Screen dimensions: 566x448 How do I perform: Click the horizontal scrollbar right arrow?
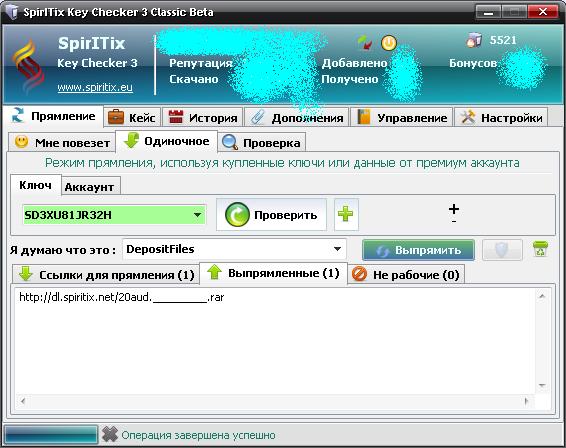tap(526, 400)
